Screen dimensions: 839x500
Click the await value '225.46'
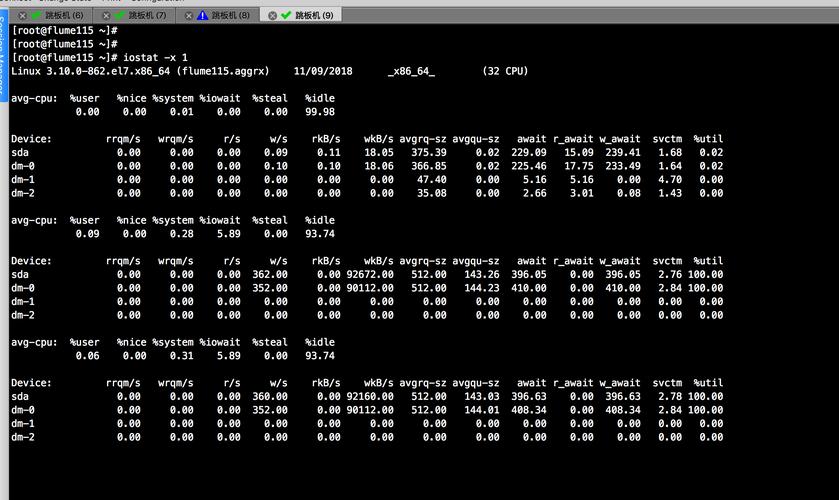pos(529,166)
